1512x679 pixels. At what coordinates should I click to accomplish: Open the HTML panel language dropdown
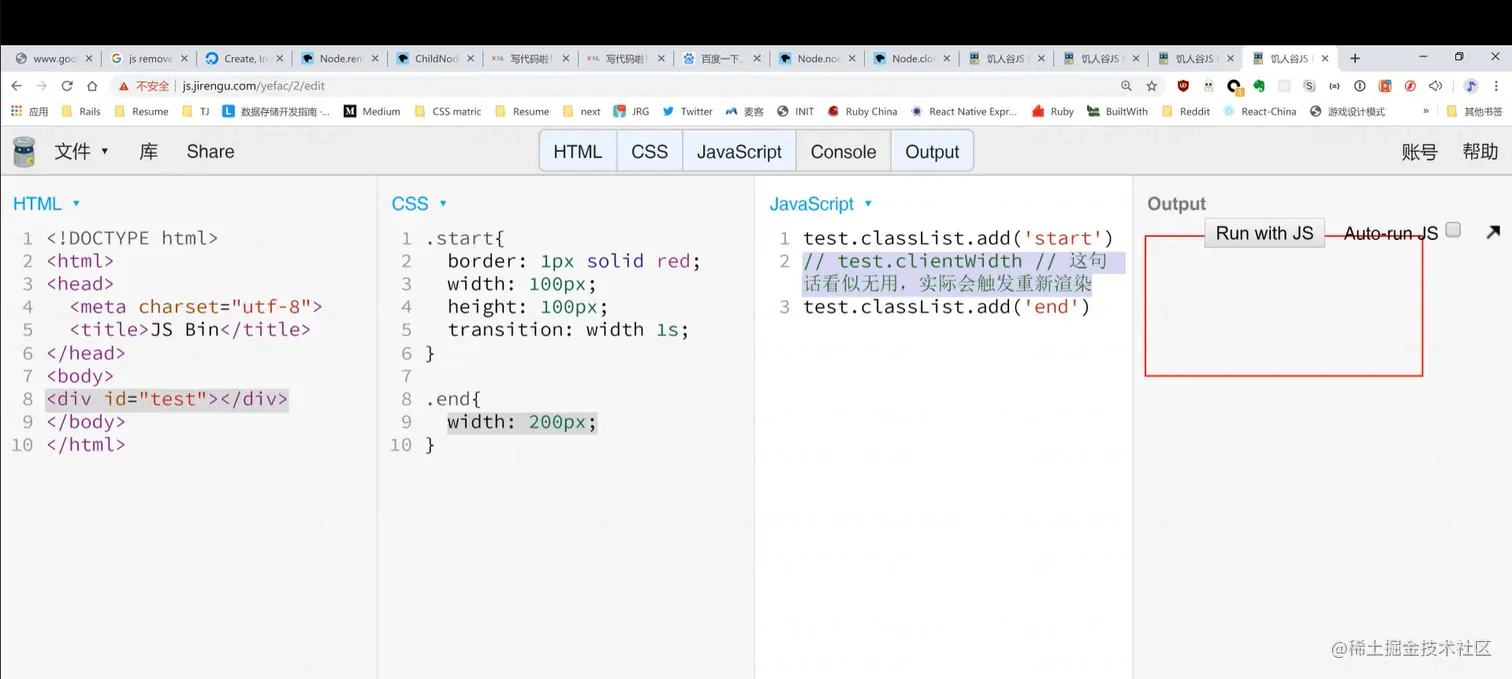tap(46, 204)
